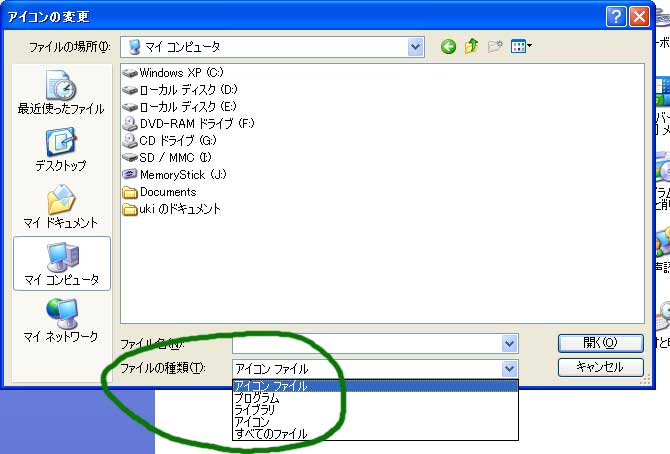The height and width of the screenshot is (454, 670).
Task: Expand the ファイルの場所 dropdown
Action: coord(415,46)
